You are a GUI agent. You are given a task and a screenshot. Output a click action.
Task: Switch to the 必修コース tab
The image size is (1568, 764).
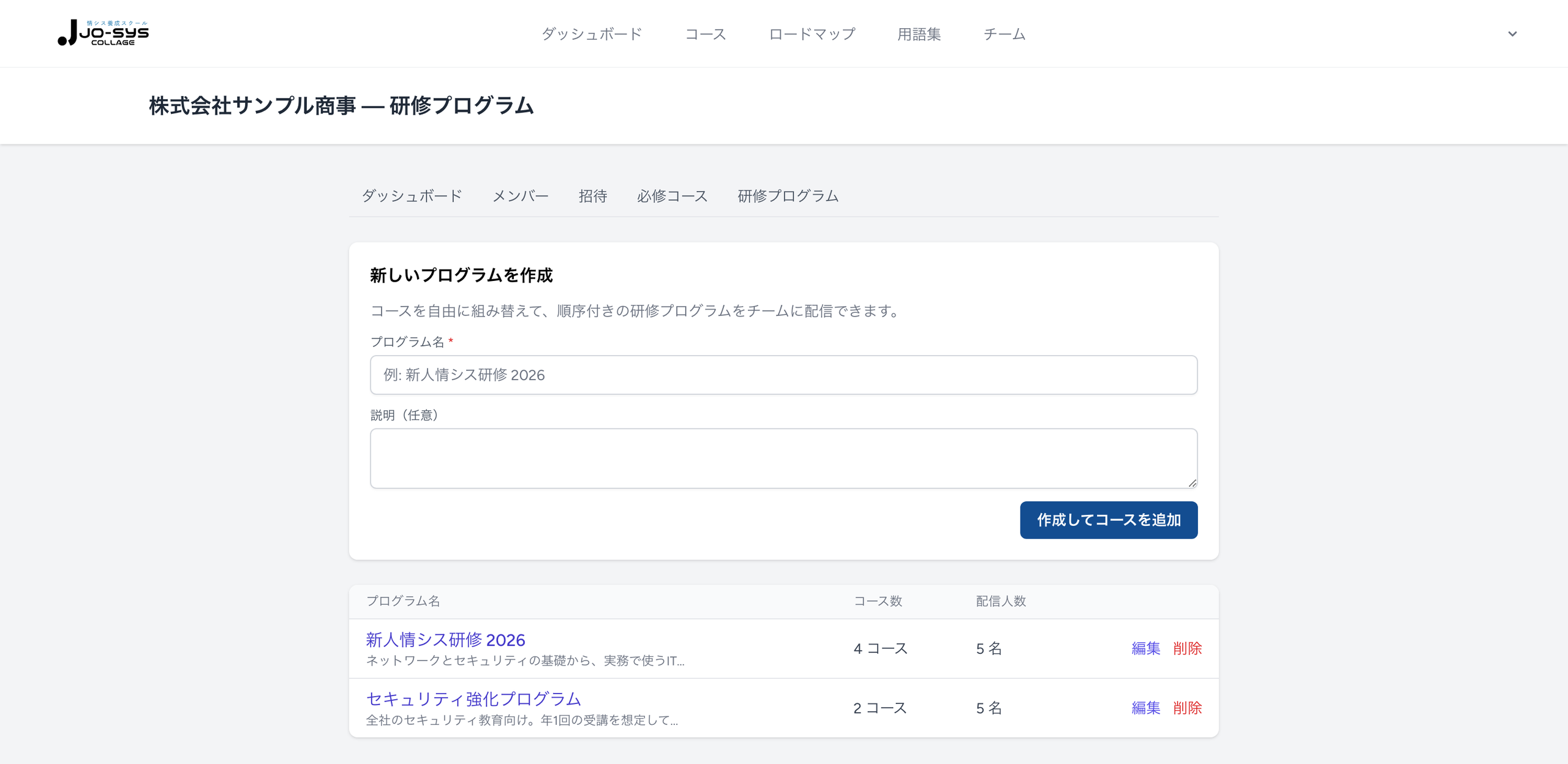(672, 196)
